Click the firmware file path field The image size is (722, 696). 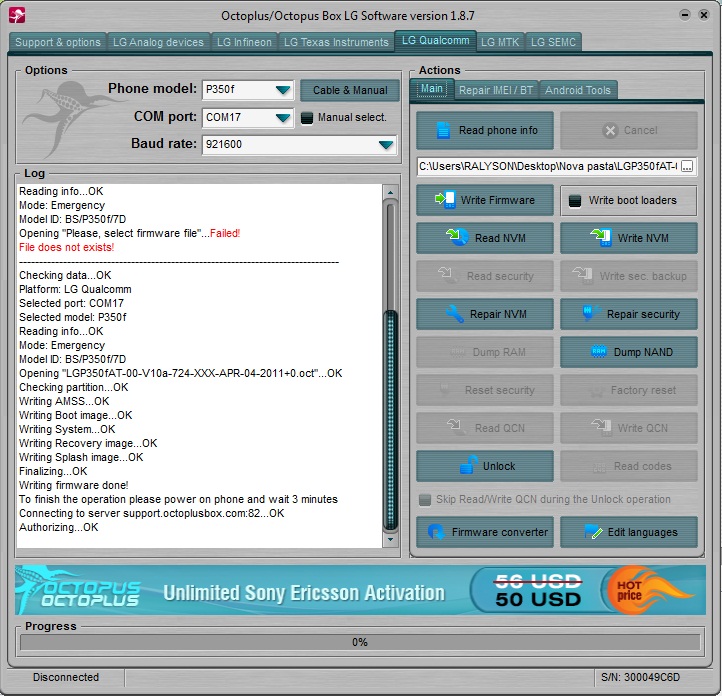click(x=548, y=166)
